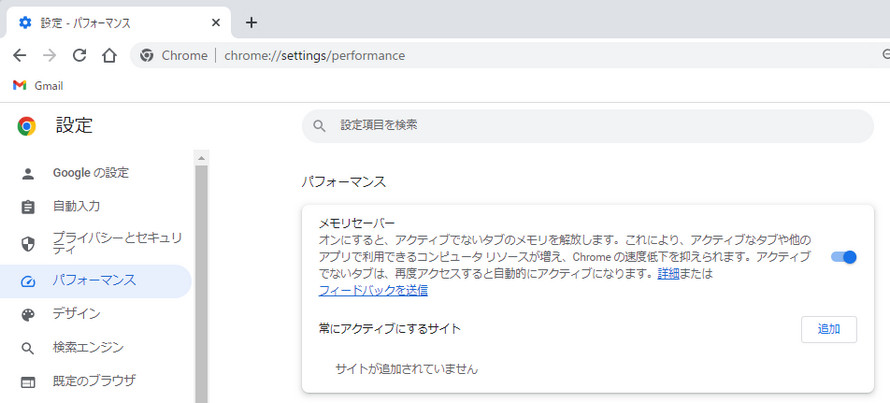This screenshot has width=890, height=403.
Task: Open a new tab with plus button
Action: click(x=251, y=22)
